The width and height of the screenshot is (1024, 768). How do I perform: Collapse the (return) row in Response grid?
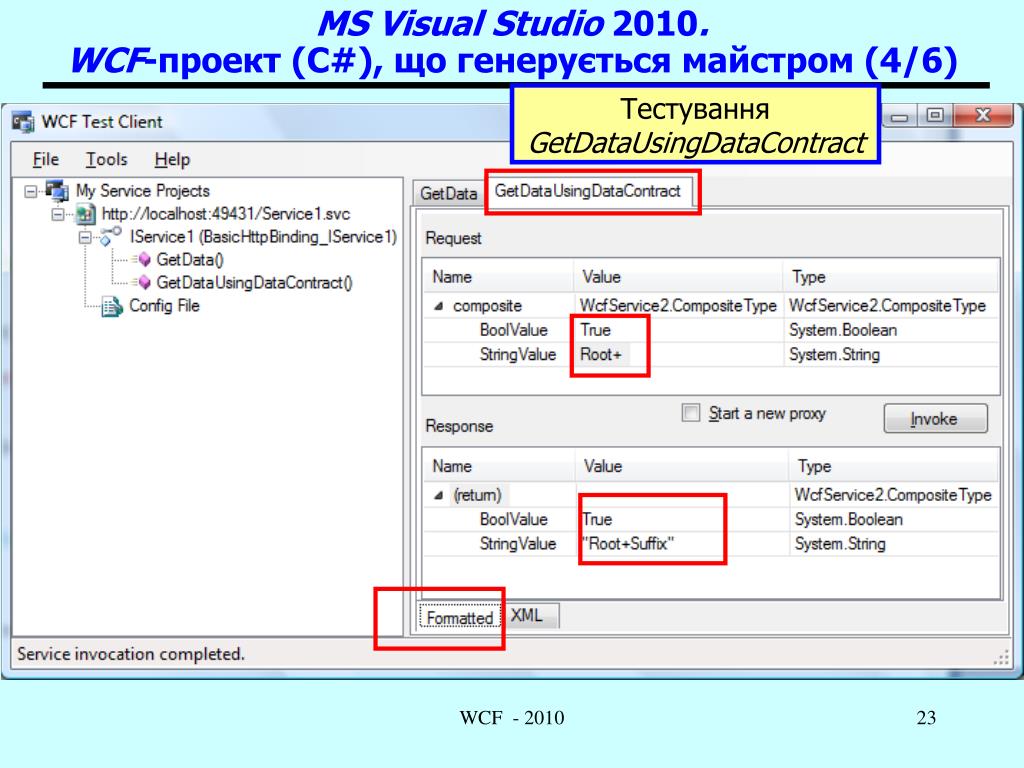click(439, 495)
